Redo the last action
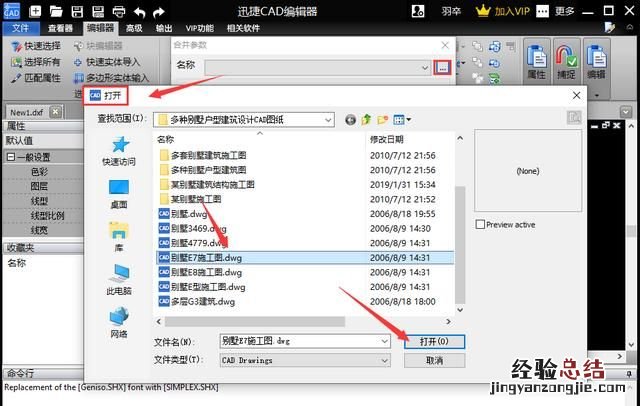This screenshot has width=640, height=406. (158, 12)
